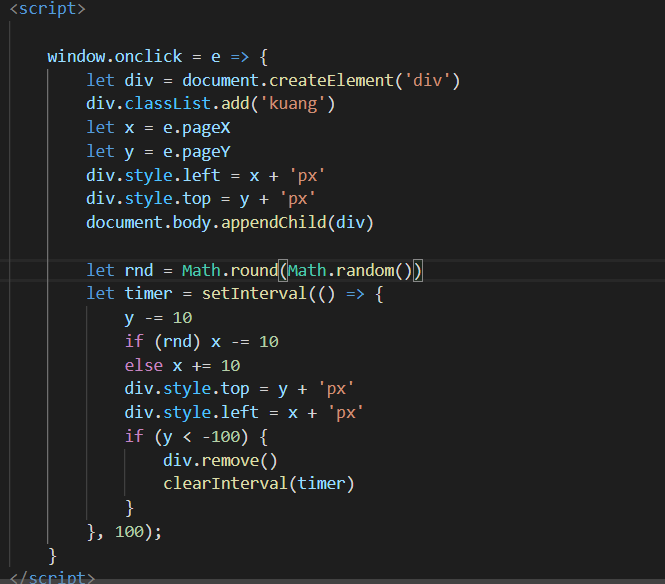
Task: Click 'e.pageX' in the x assignment
Action: pos(197,128)
